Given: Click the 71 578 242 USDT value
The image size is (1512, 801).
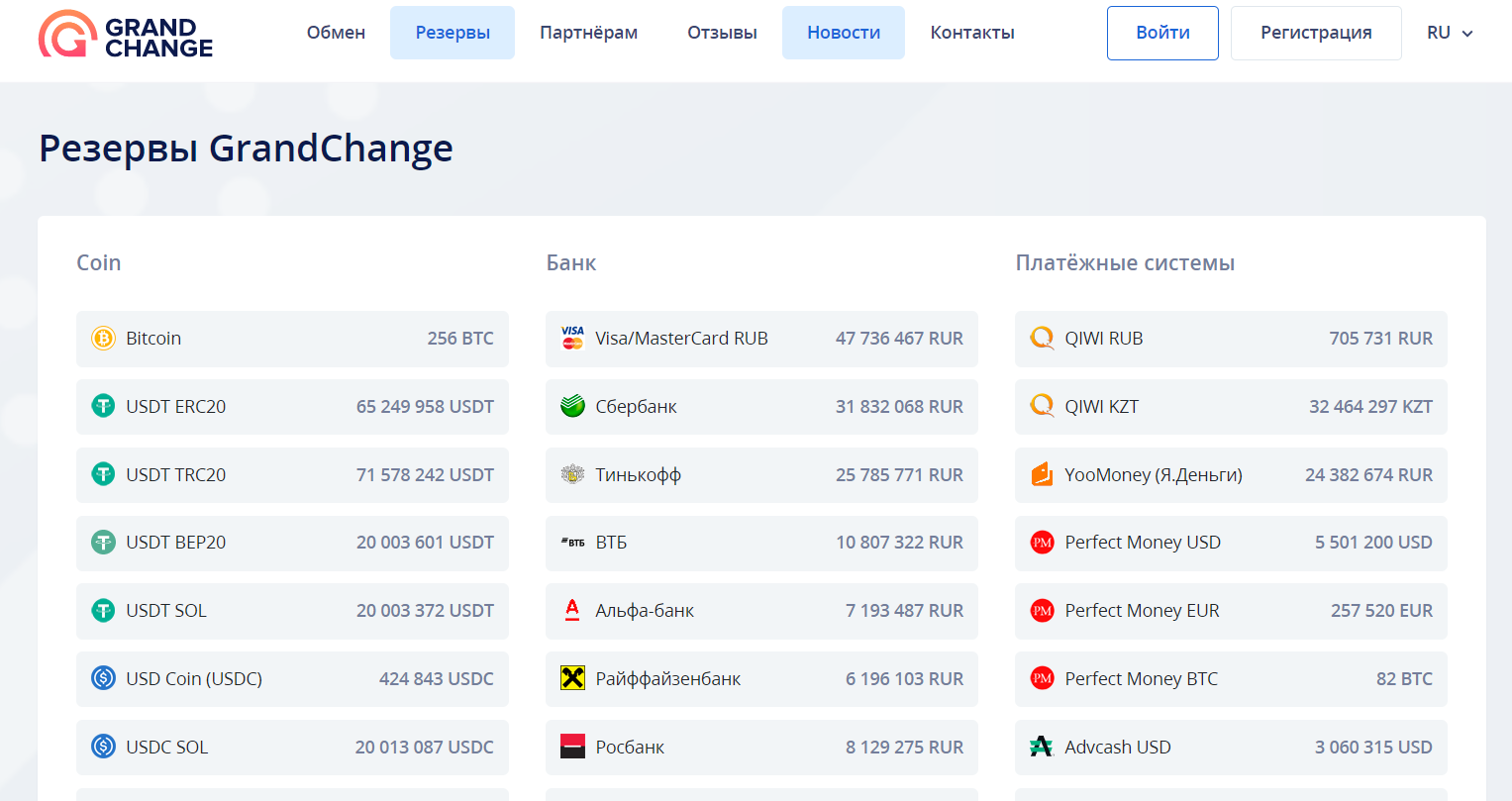Looking at the screenshot, I should coord(425,475).
